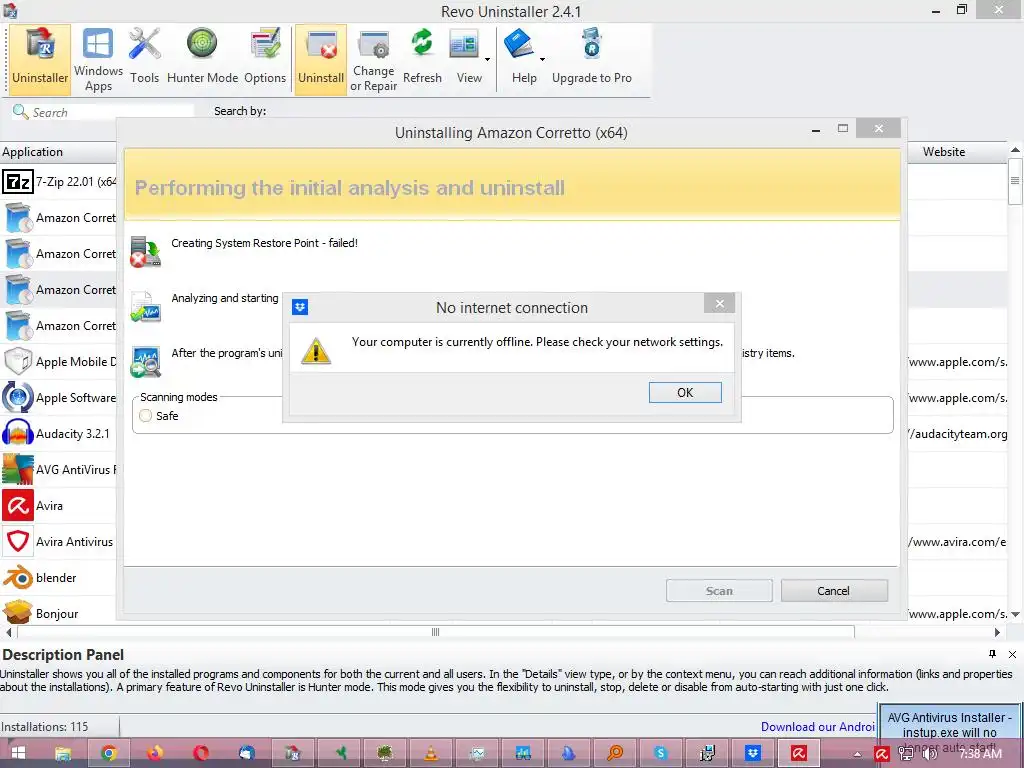Open the Options settings

click(x=265, y=59)
